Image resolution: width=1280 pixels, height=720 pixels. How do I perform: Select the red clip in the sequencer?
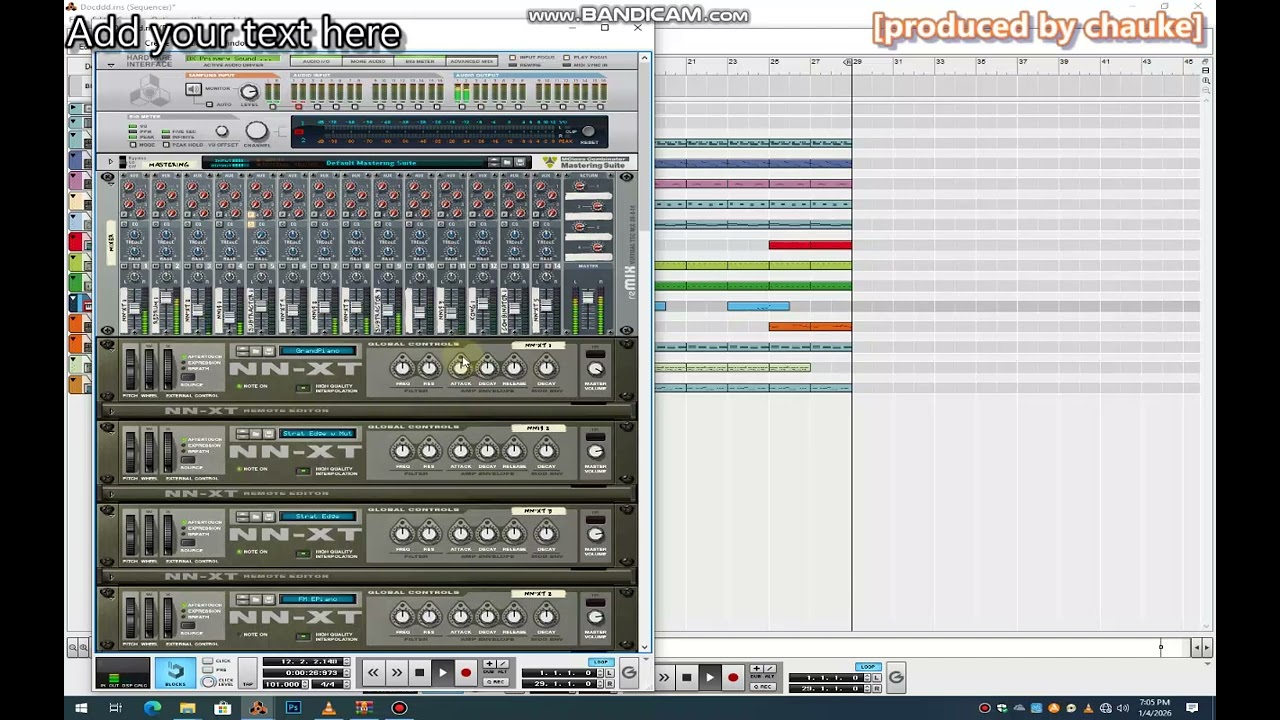[810, 245]
